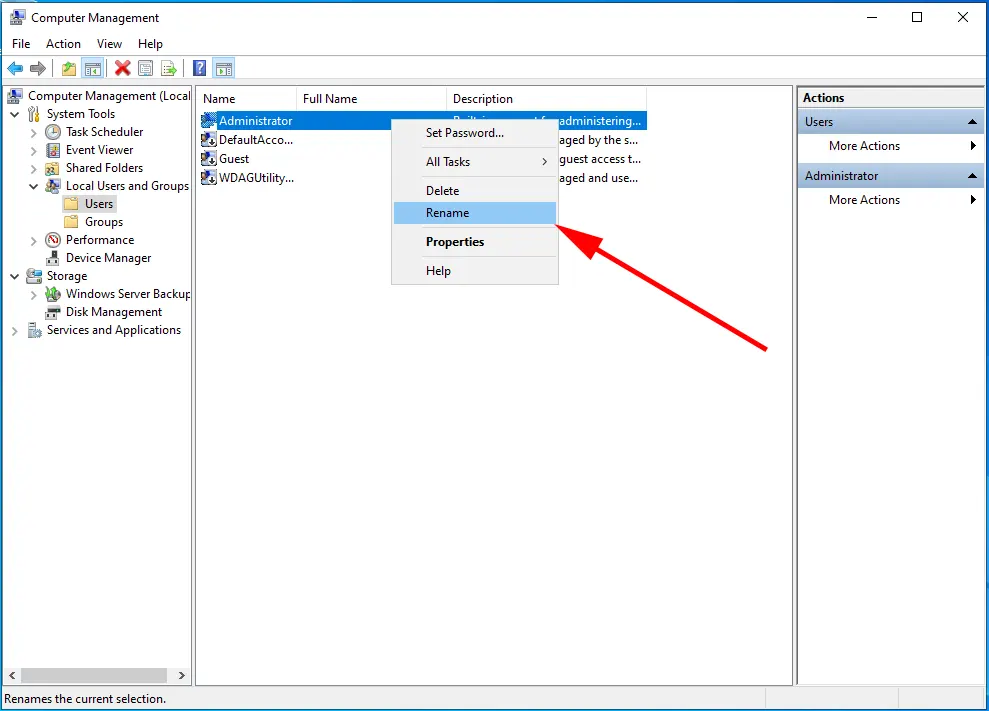989x711 pixels.
Task: Select the Disk Management label
Action: pyautogui.click(x=114, y=312)
